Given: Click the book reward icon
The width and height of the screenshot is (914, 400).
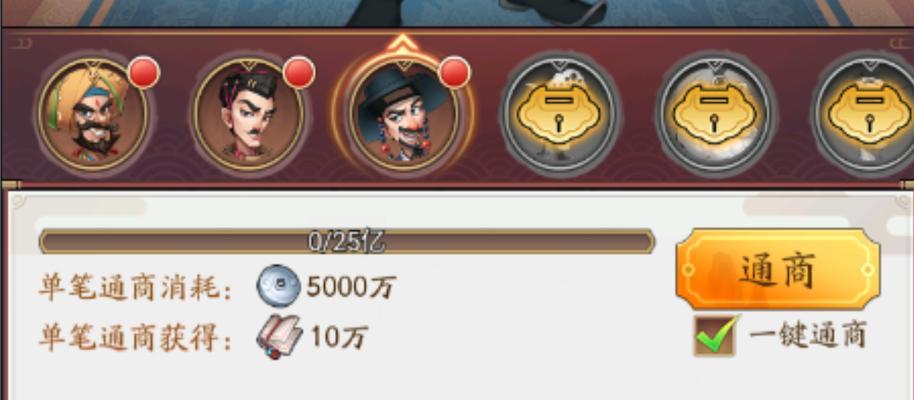Looking at the screenshot, I should point(279,336).
